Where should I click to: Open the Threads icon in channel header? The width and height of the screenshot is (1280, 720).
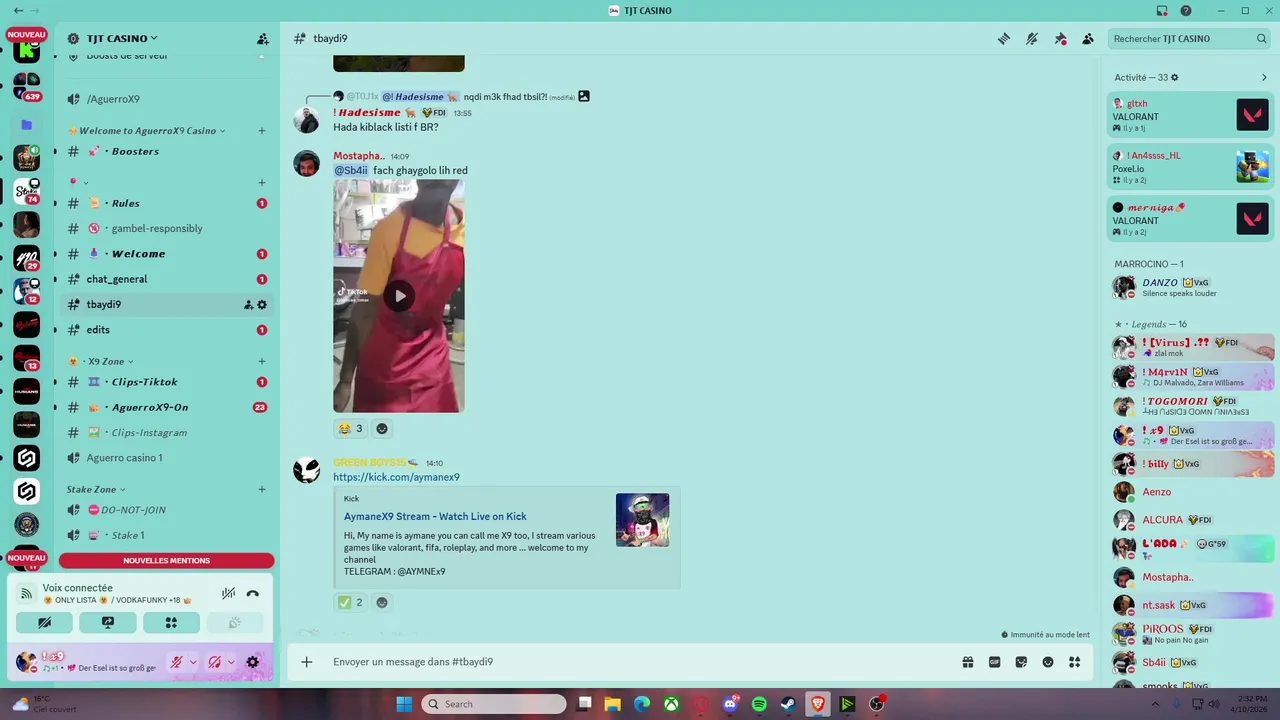[1003, 39]
